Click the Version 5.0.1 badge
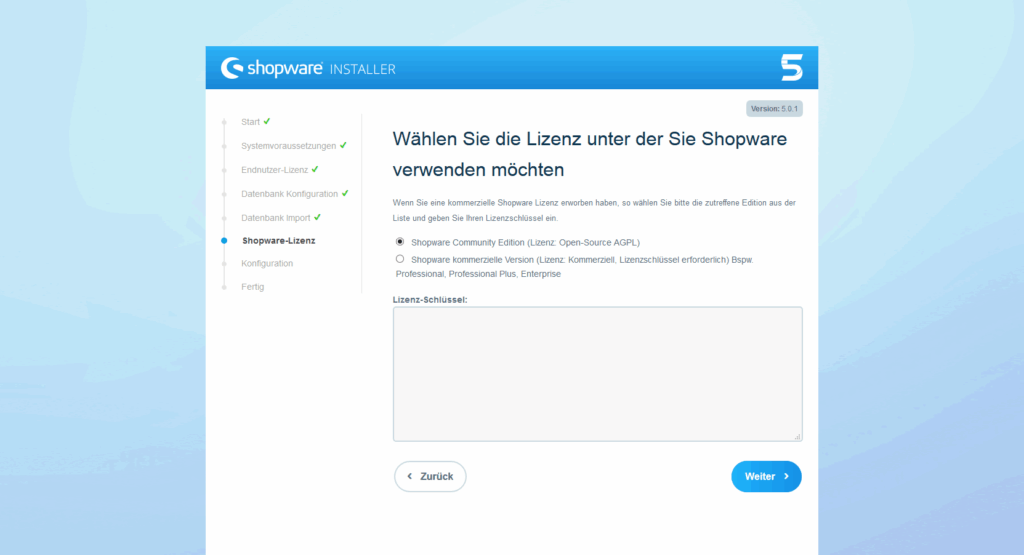 [774, 109]
